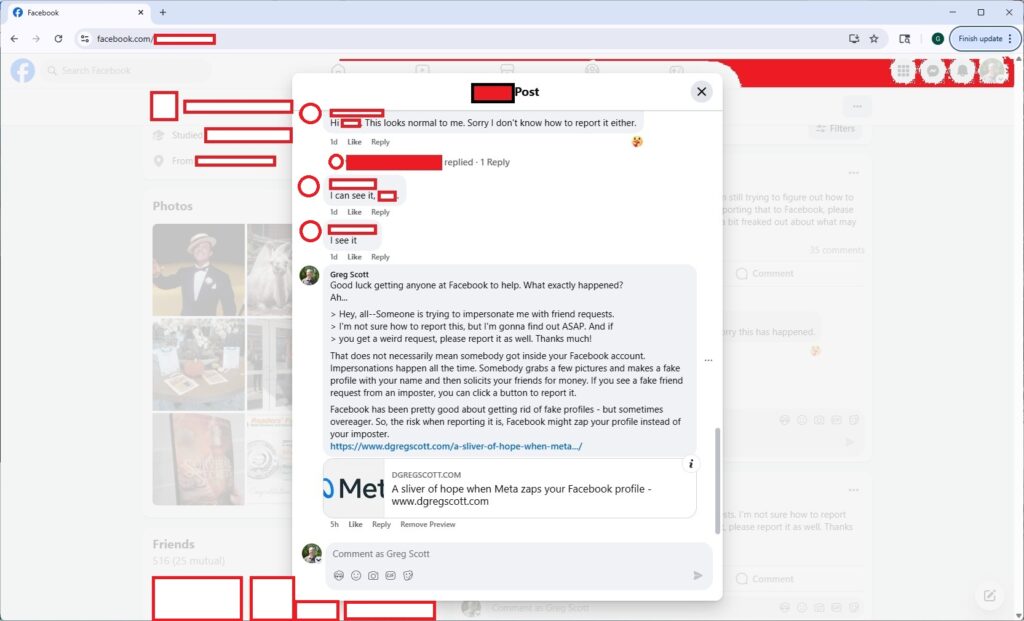Open the apps menu grid icon
The height and width of the screenshot is (621, 1024).
tap(902, 70)
